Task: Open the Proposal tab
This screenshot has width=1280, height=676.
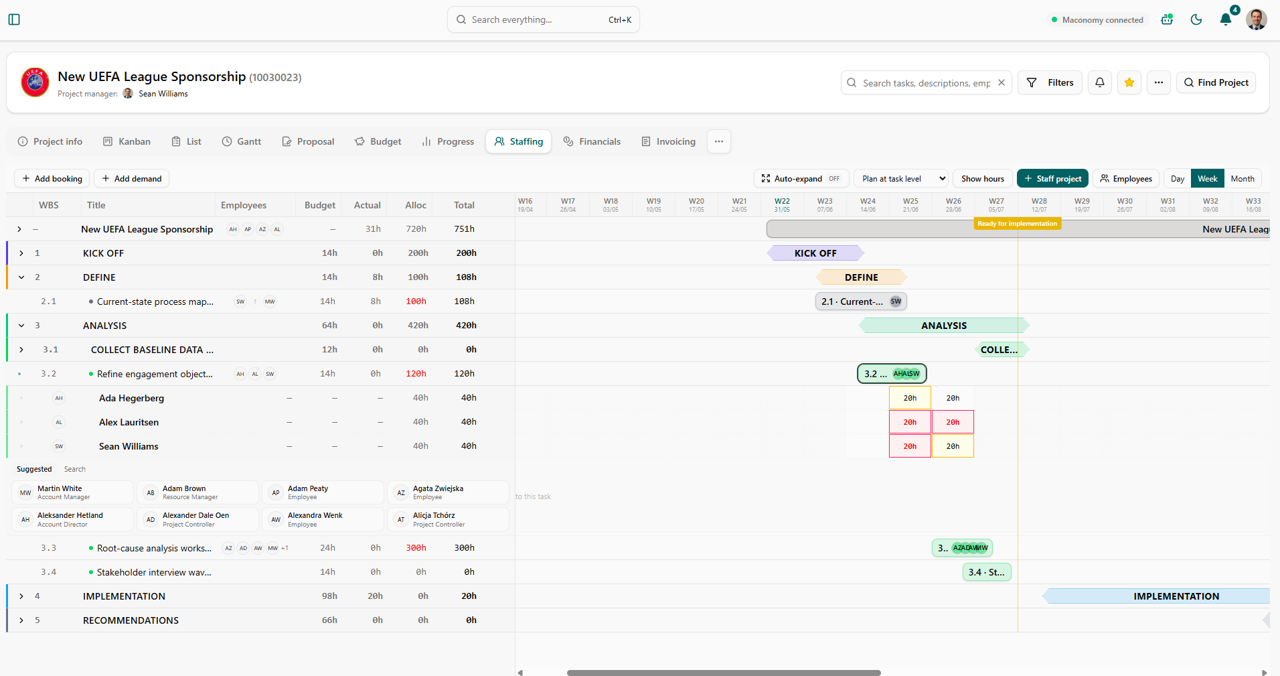Action: point(308,142)
